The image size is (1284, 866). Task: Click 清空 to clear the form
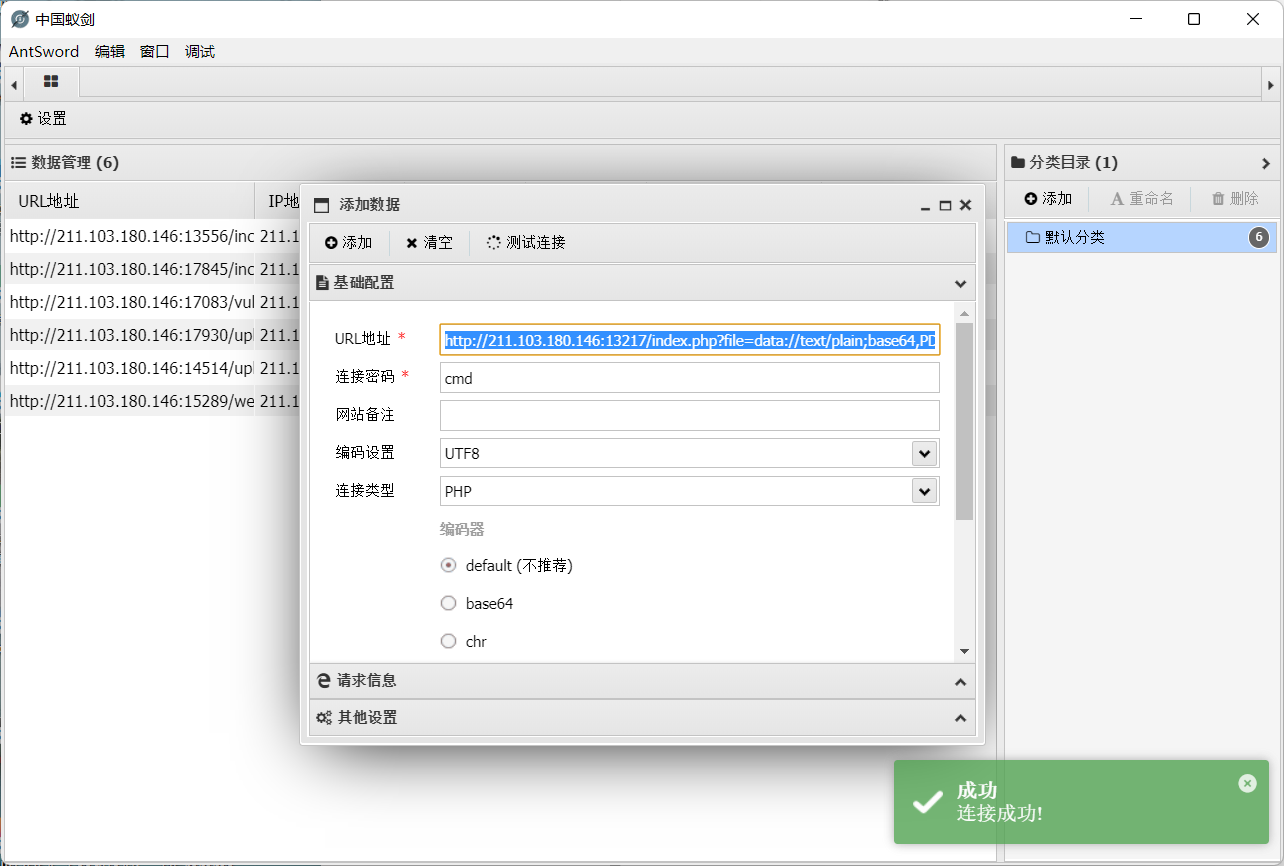[x=429, y=243]
